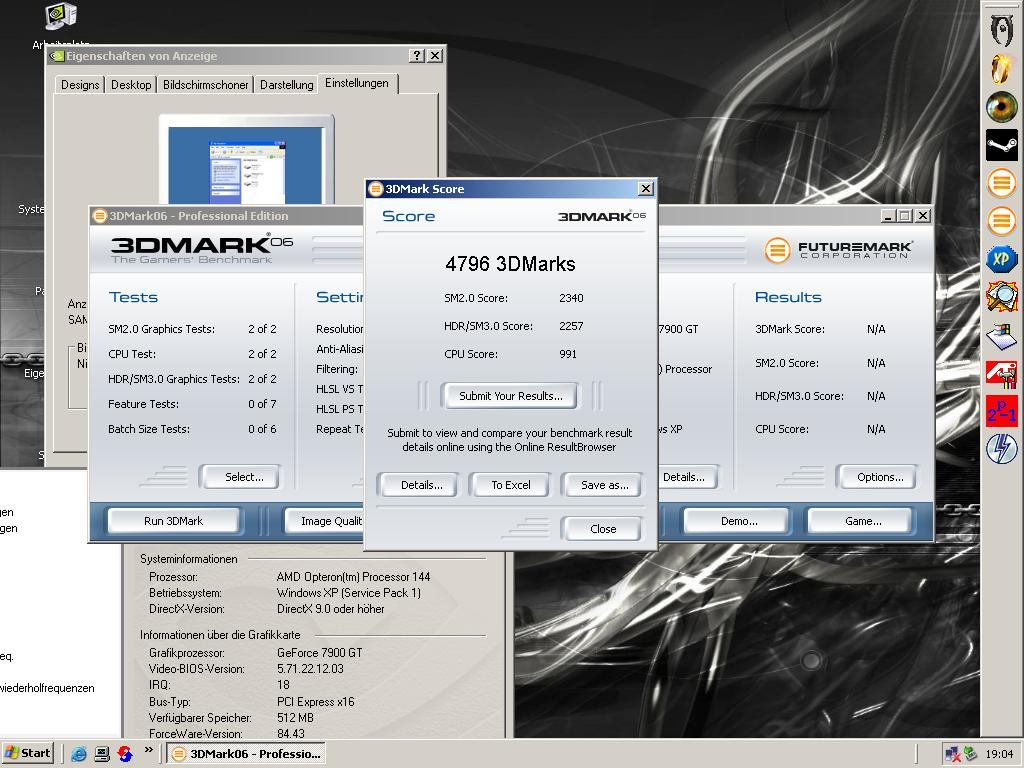Image resolution: width=1024 pixels, height=768 pixels.
Task: Click the CPU Score value 991
Action: tap(568, 354)
